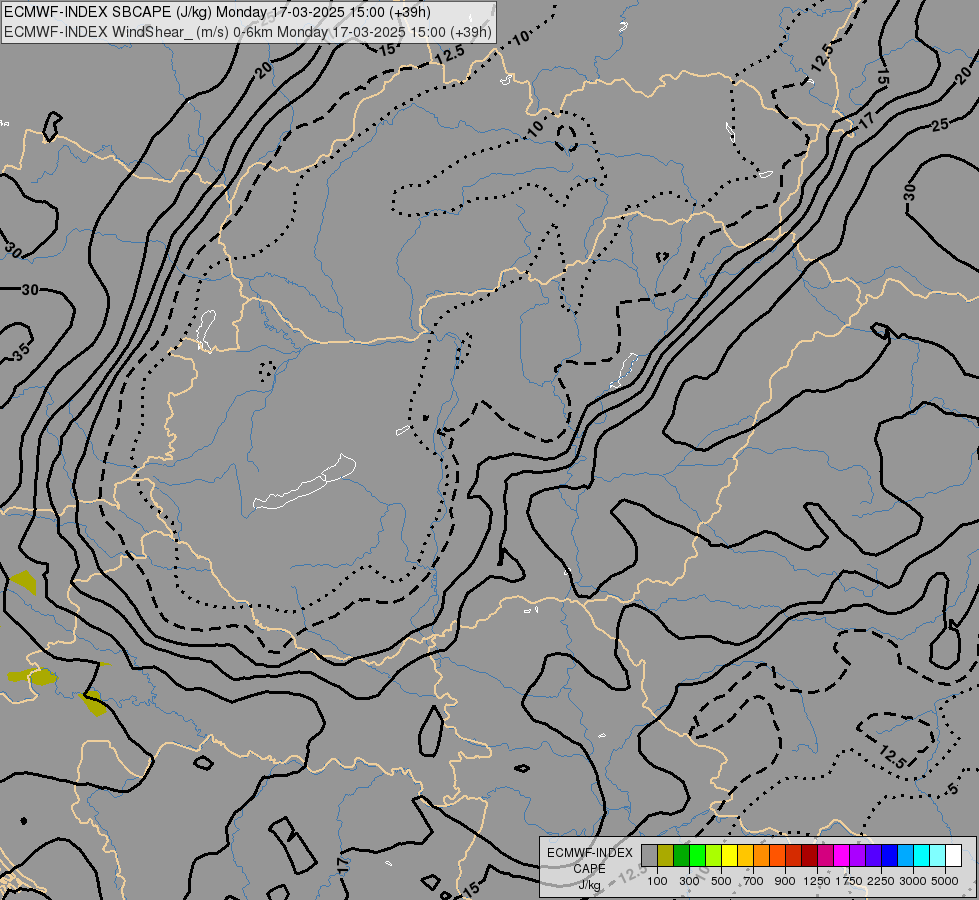Click the 700 legend tick label
Viewport: 979px width, 900px height.
pos(754,881)
